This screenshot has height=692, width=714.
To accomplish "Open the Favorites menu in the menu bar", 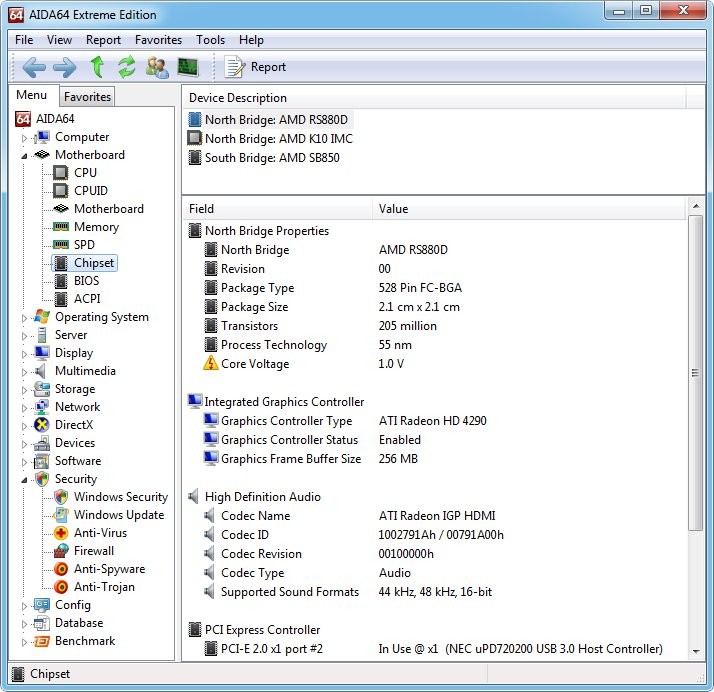I will tap(158, 40).
